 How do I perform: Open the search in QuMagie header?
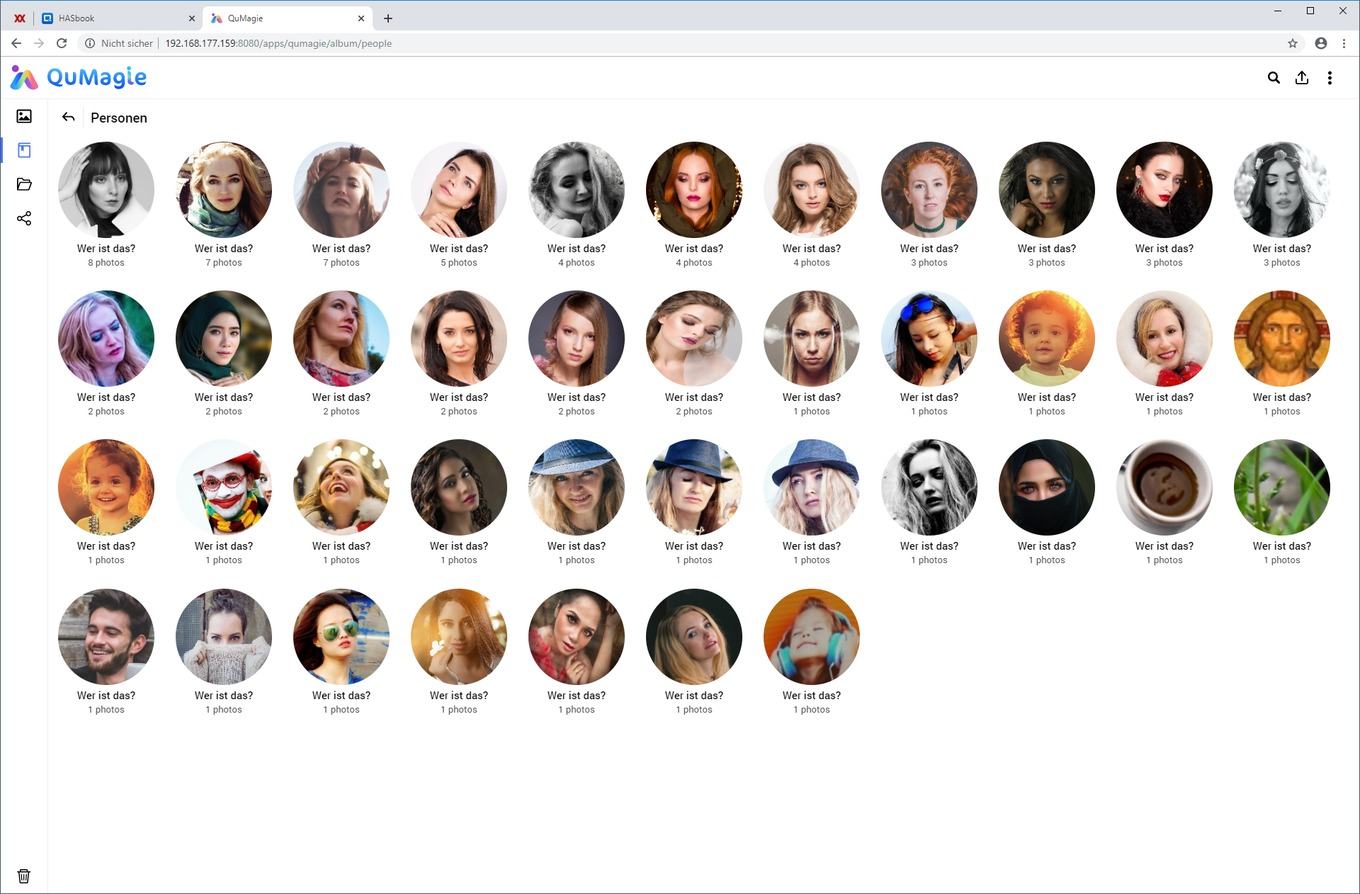pos(1273,77)
